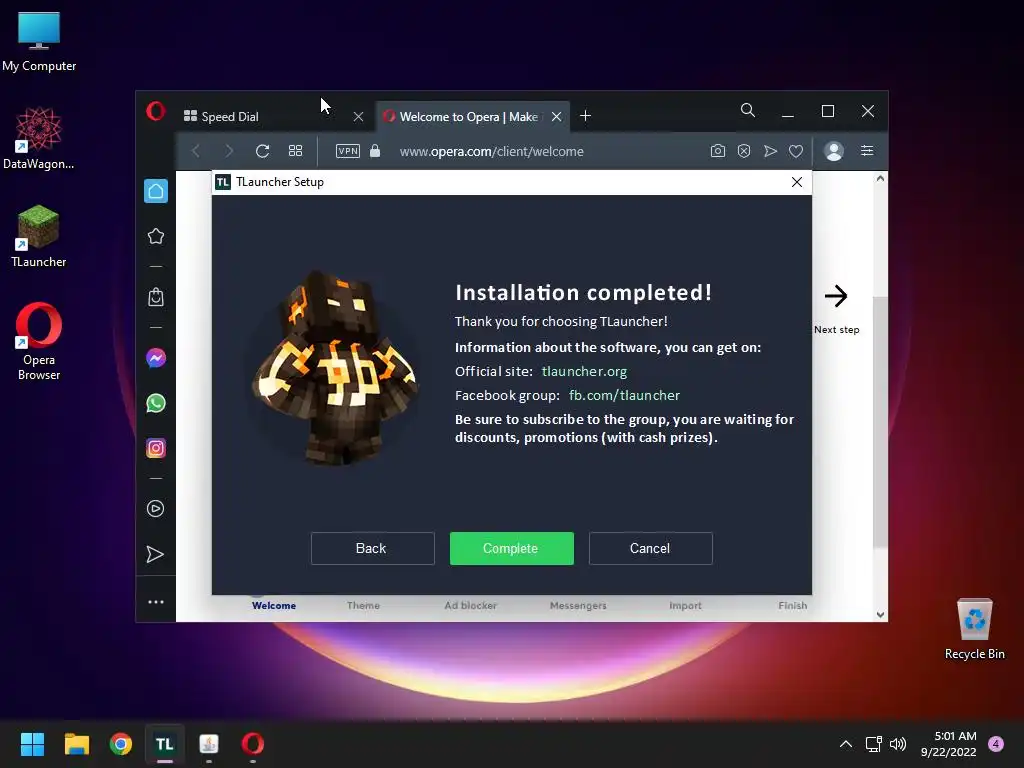The width and height of the screenshot is (1024, 768).
Task: Select the Theme step
Action: click(363, 605)
